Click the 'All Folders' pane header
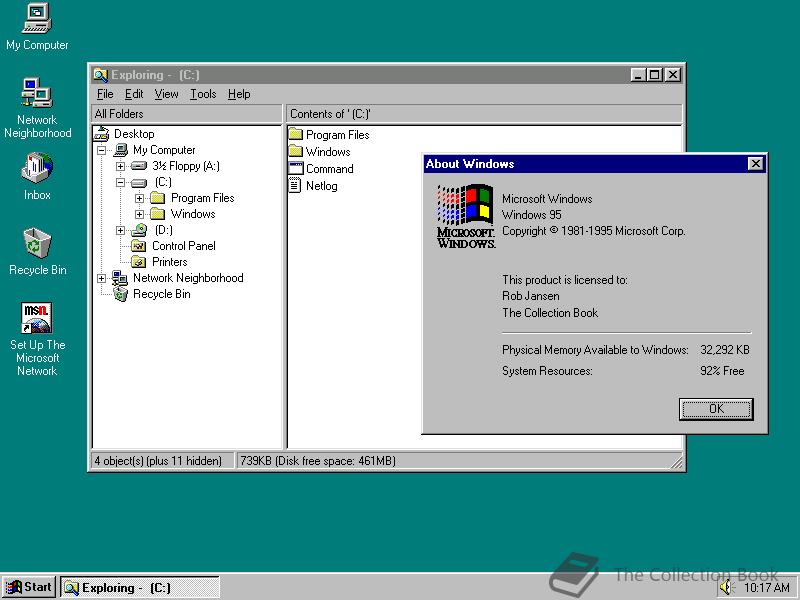The height and width of the screenshot is (600, 800). click(186, 114)
